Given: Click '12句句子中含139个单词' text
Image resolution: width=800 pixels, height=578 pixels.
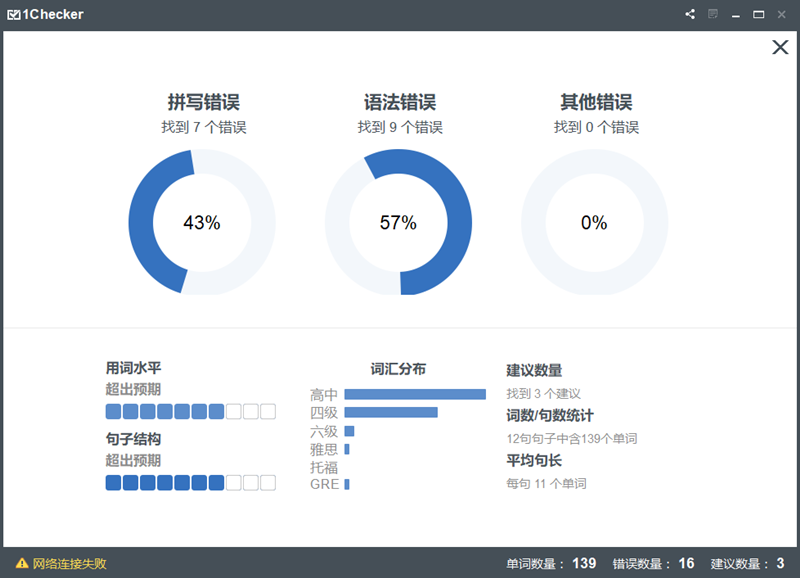Looking at the screenshot, I should coord(571,438).
